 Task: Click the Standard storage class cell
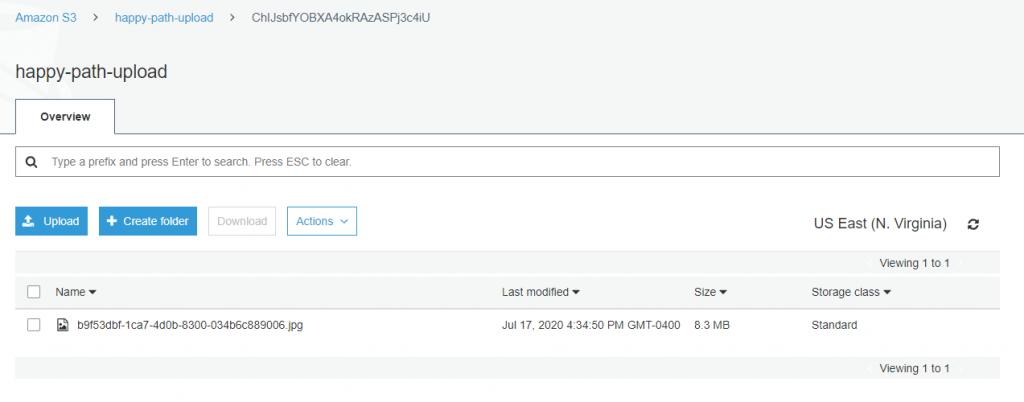tap(834, 325)
